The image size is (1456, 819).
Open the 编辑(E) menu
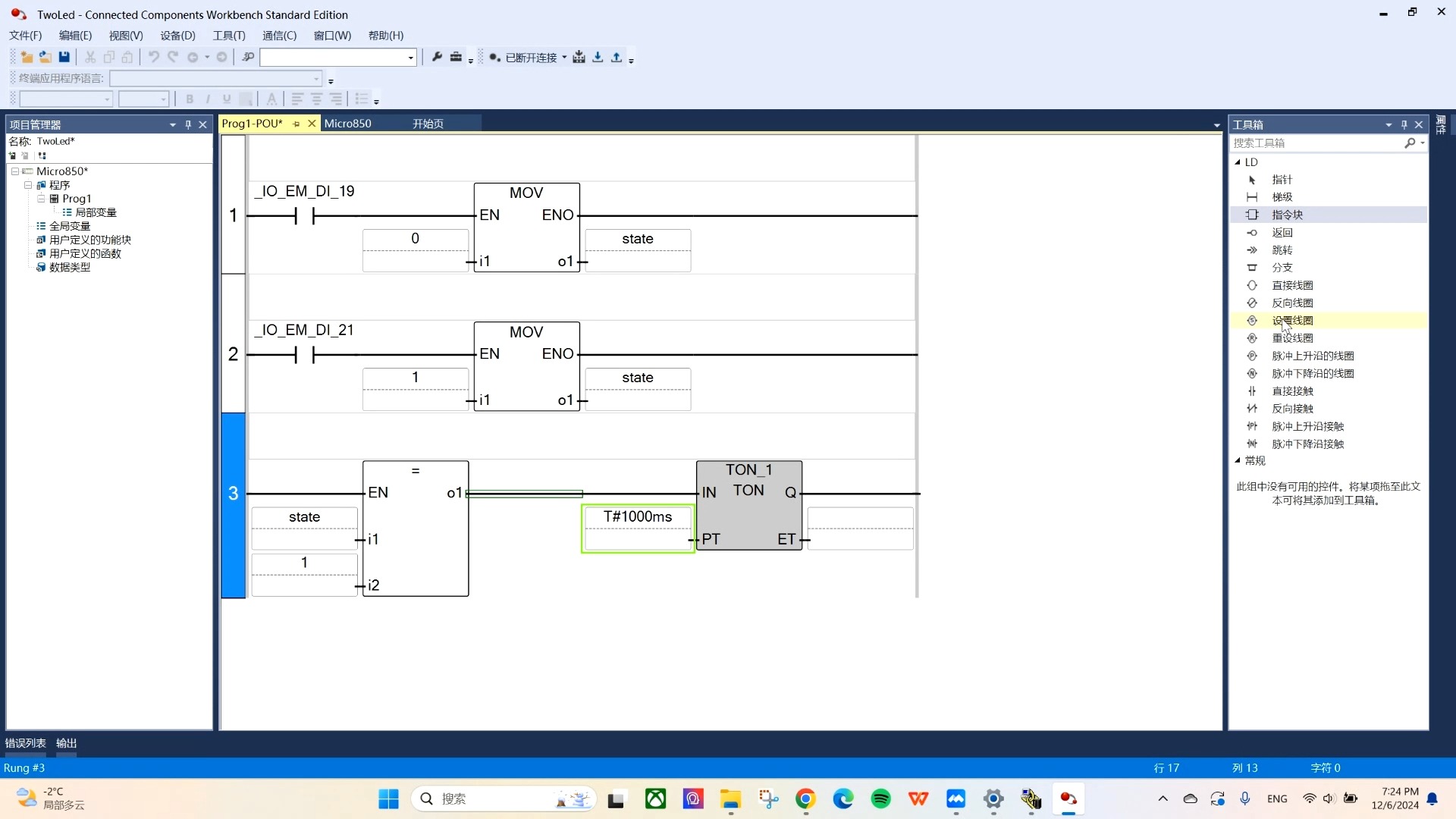pyautogui.click(x=75, y=36)
